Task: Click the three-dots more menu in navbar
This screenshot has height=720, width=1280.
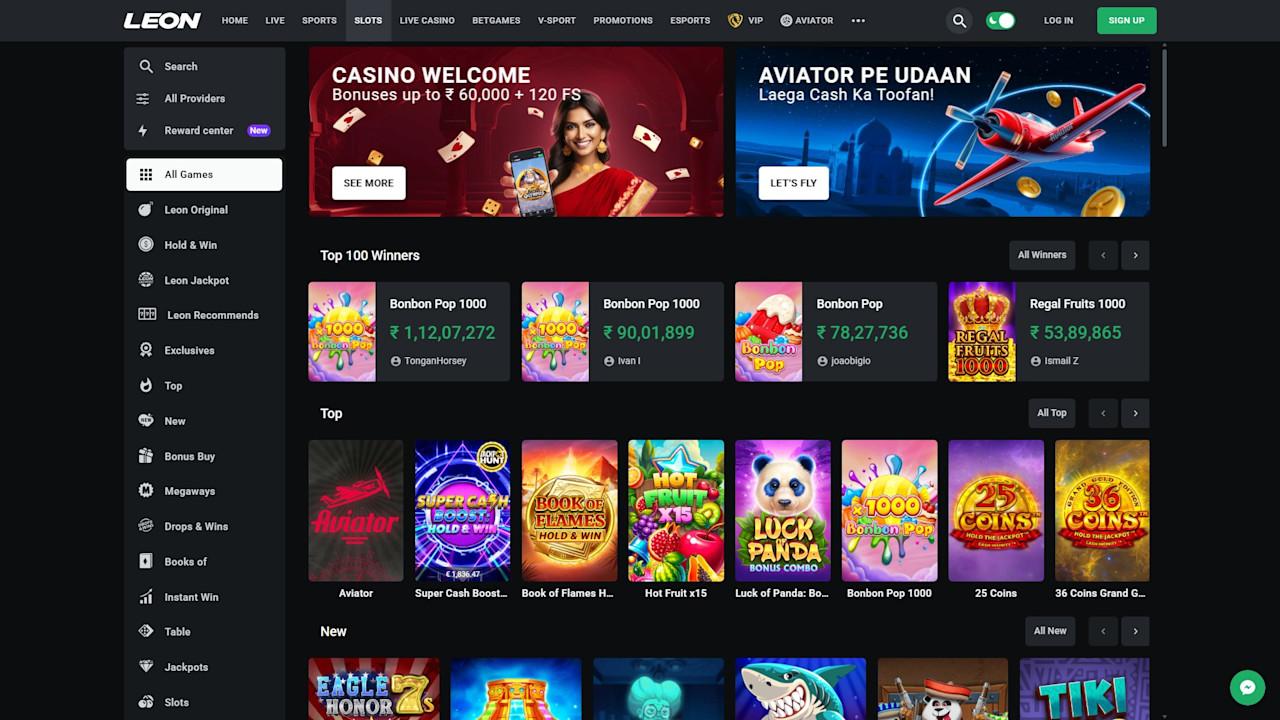Action: 858,20
